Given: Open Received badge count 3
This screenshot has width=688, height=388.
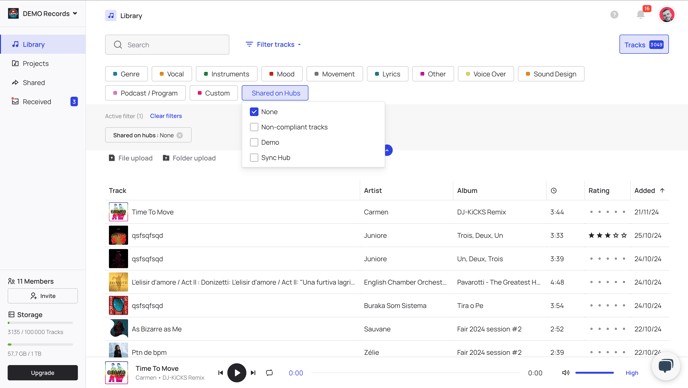Looking at the screenshot, I should point(74,101).
